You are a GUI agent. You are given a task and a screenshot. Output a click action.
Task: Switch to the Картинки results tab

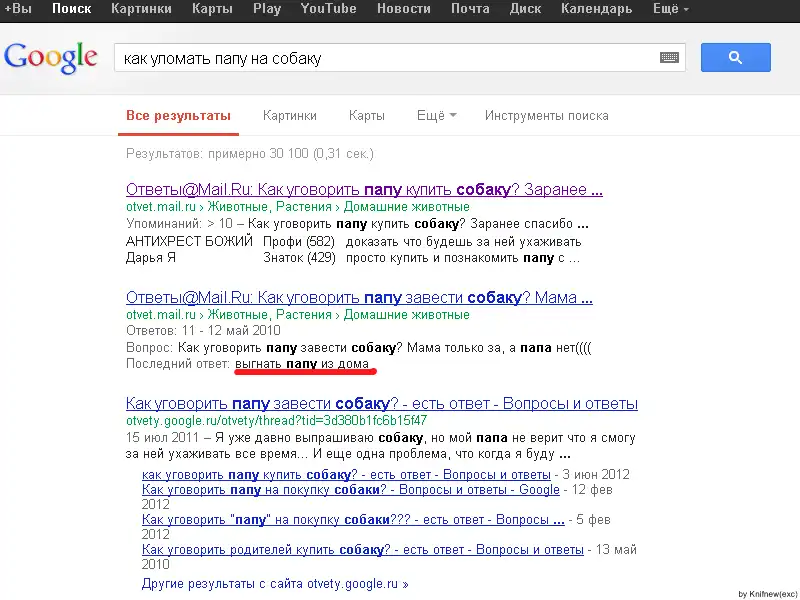click(289, 116)
